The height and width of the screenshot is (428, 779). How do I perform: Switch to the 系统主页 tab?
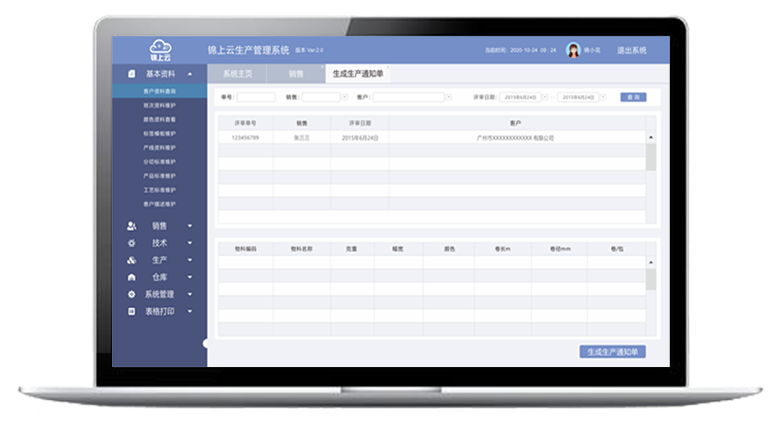pos(237,74)
